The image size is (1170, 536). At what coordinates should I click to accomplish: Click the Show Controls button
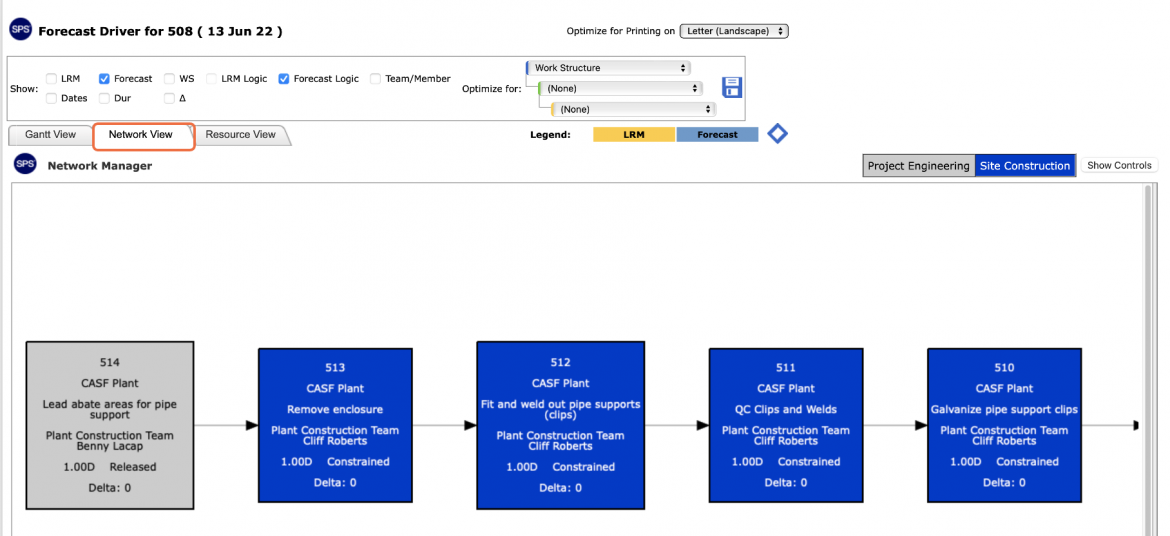1119,166
